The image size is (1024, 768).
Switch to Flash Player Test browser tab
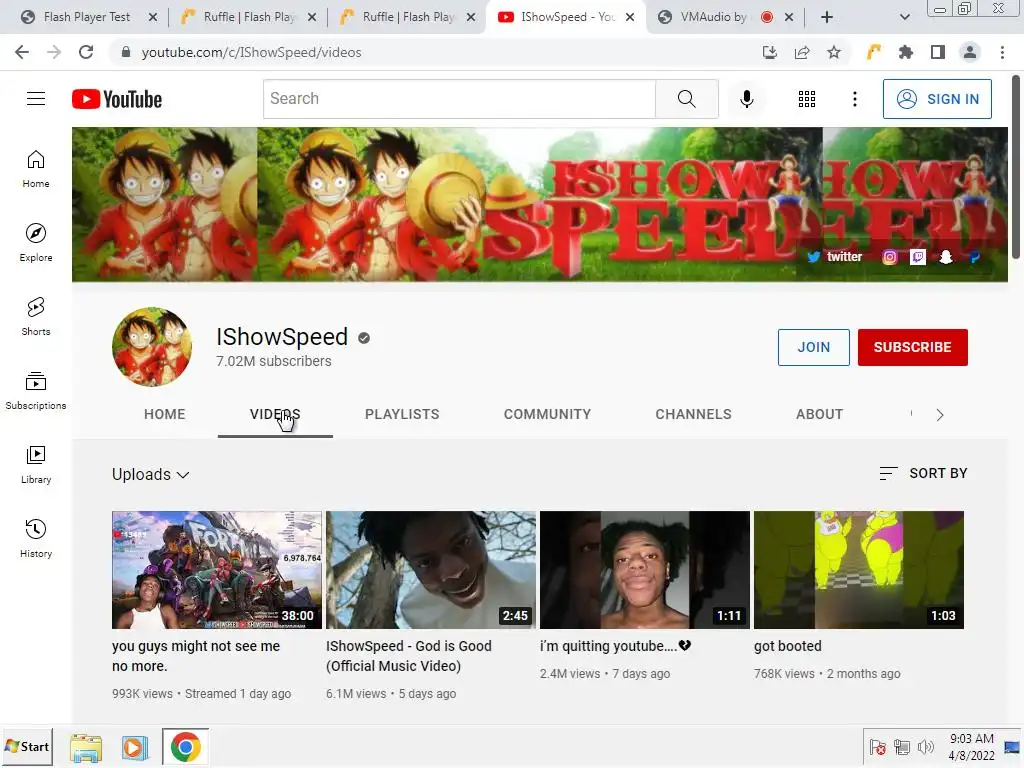[x=87, y=17]
